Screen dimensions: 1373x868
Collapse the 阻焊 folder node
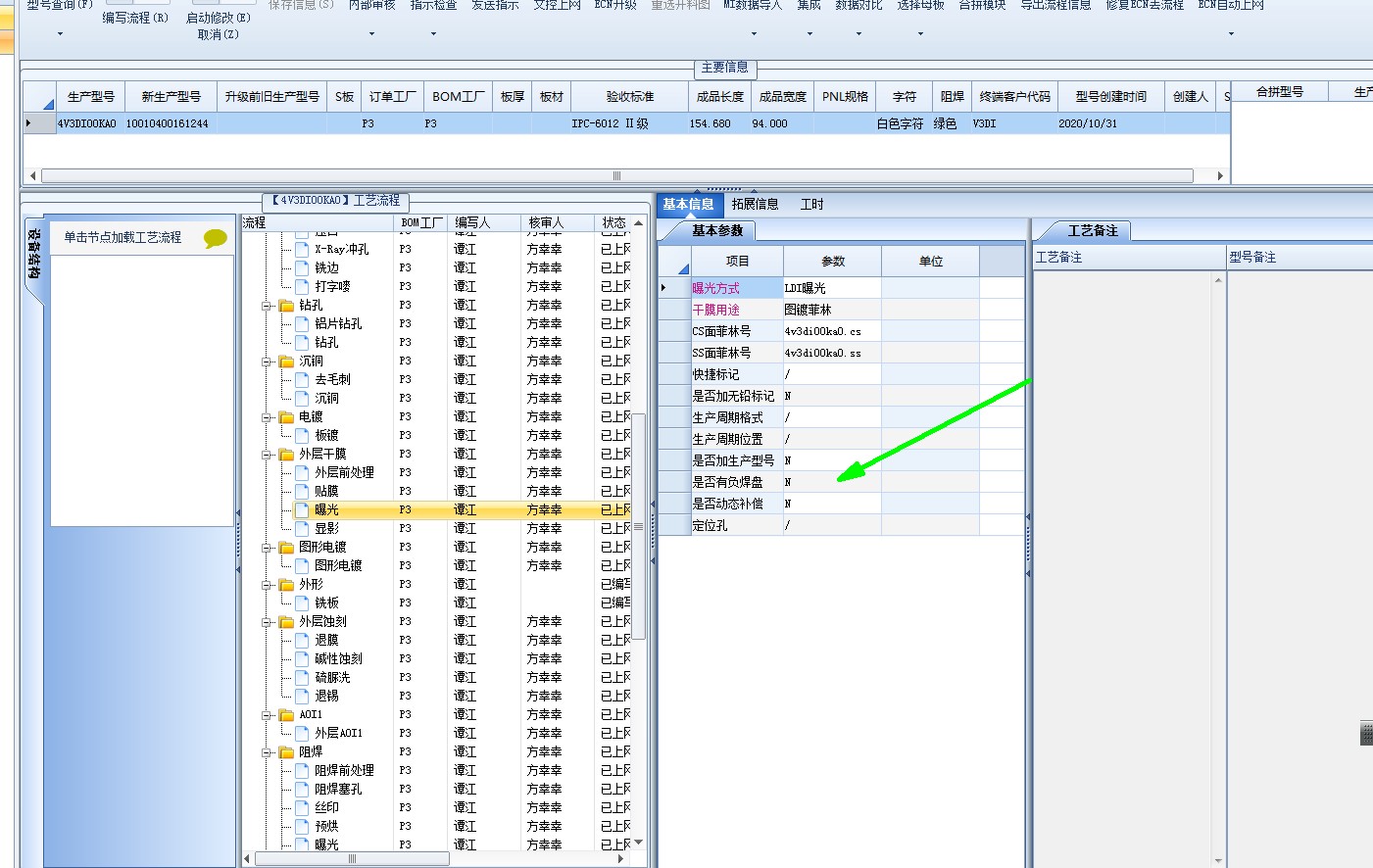(x=267, y=752)
